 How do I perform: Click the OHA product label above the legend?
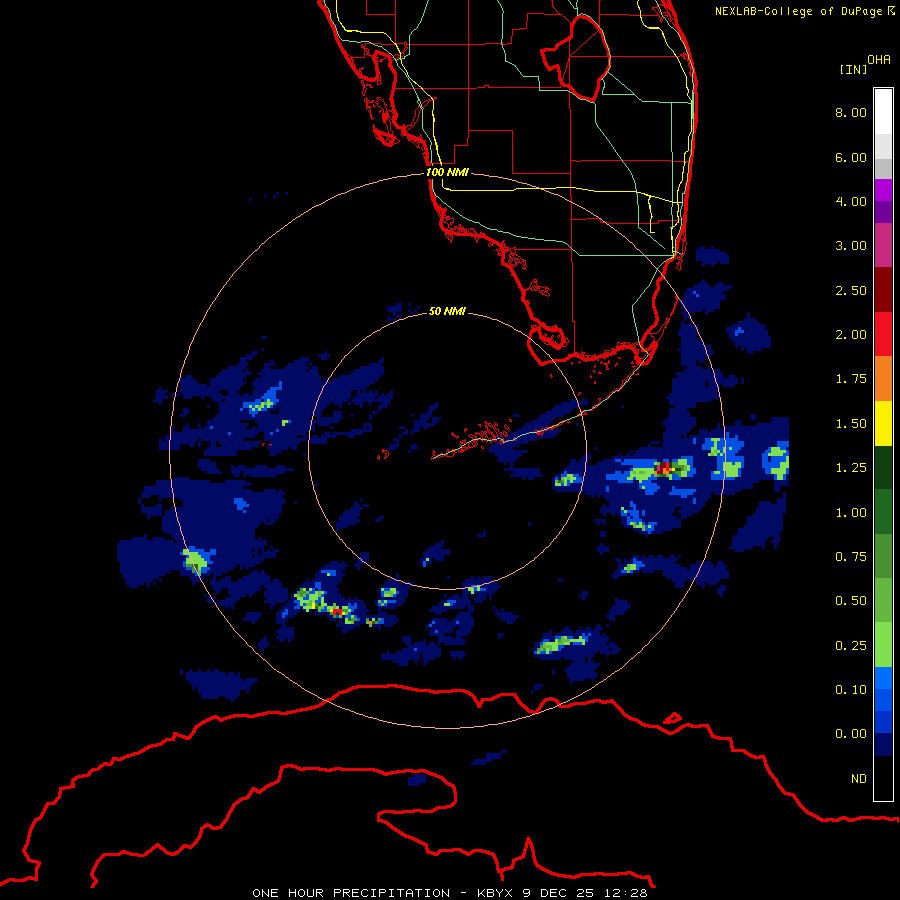pyautogui.click(x=879, y=60)
